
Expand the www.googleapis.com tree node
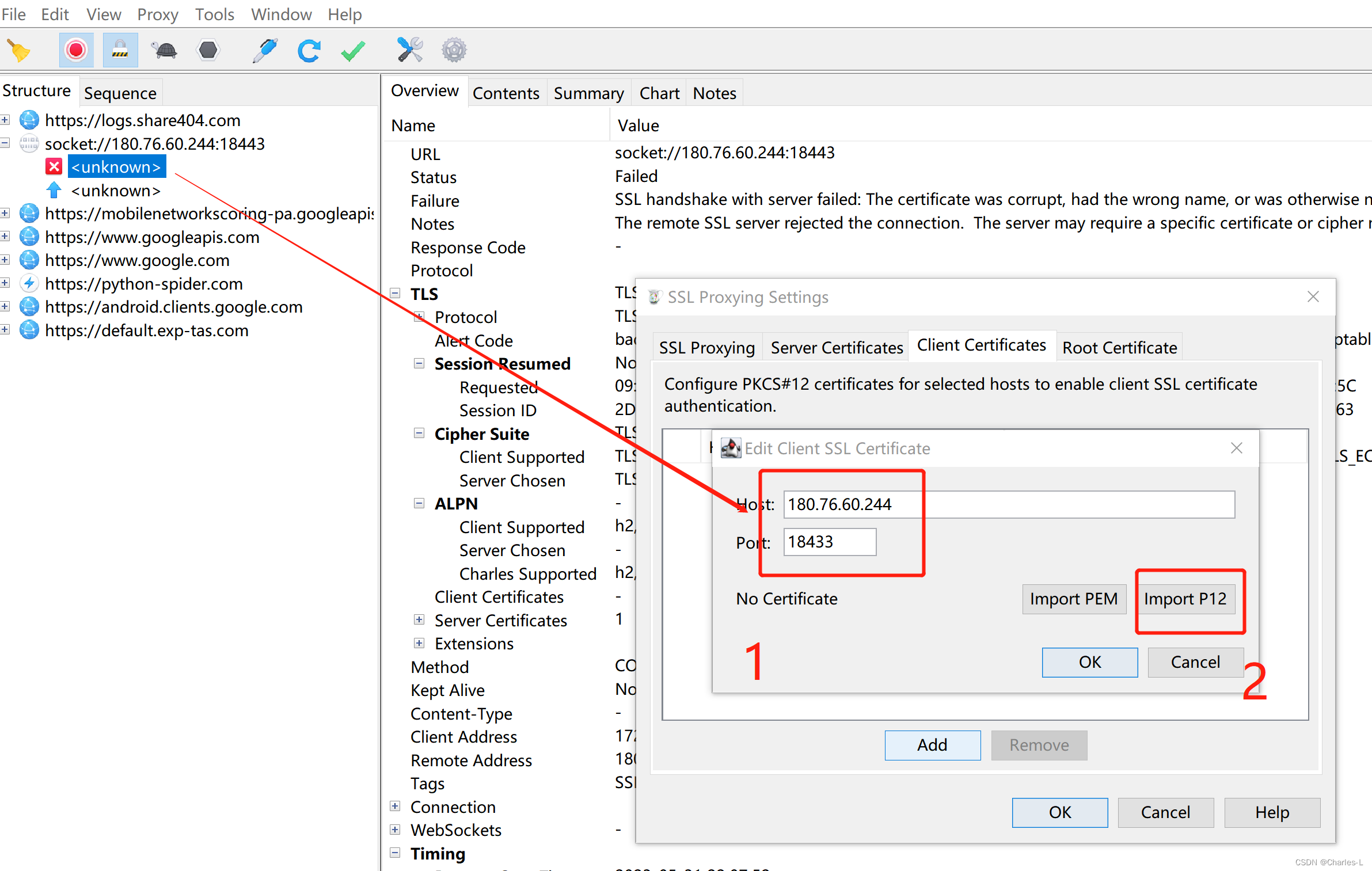5,237
